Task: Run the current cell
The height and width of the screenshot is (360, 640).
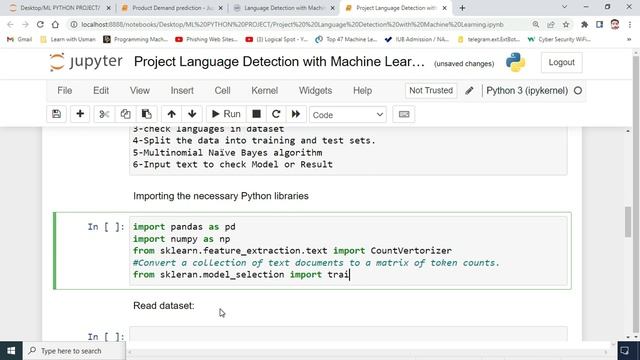Action: click(226, 114)
